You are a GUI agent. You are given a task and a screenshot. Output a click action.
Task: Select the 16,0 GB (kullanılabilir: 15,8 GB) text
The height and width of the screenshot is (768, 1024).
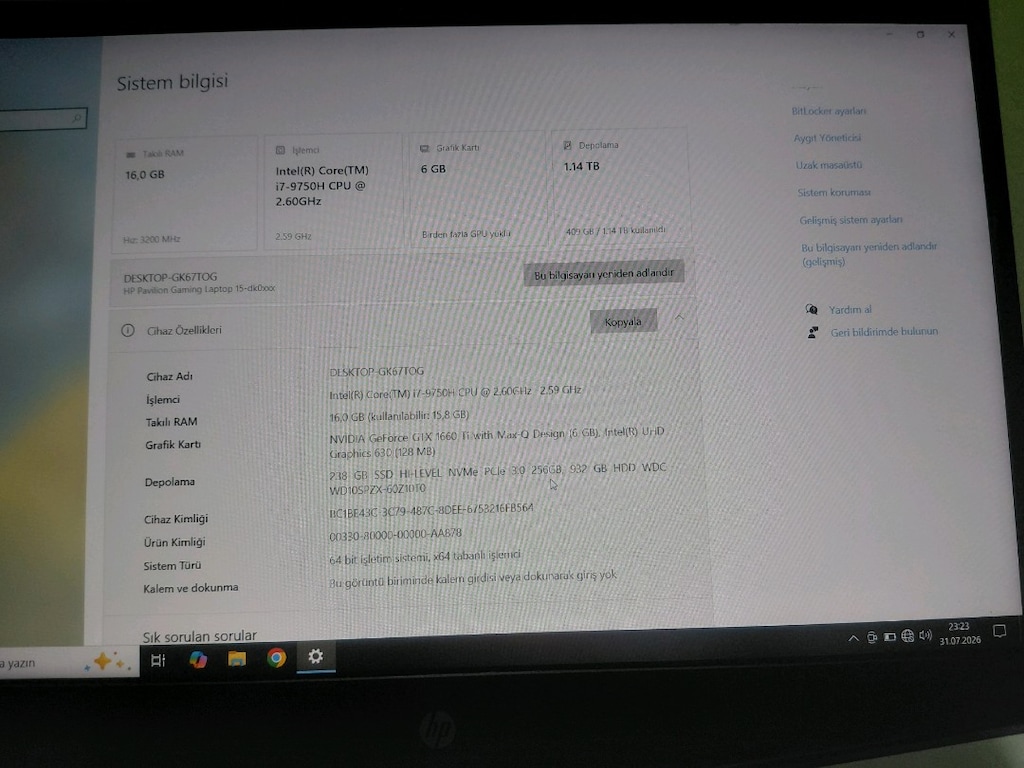(398, 415)
